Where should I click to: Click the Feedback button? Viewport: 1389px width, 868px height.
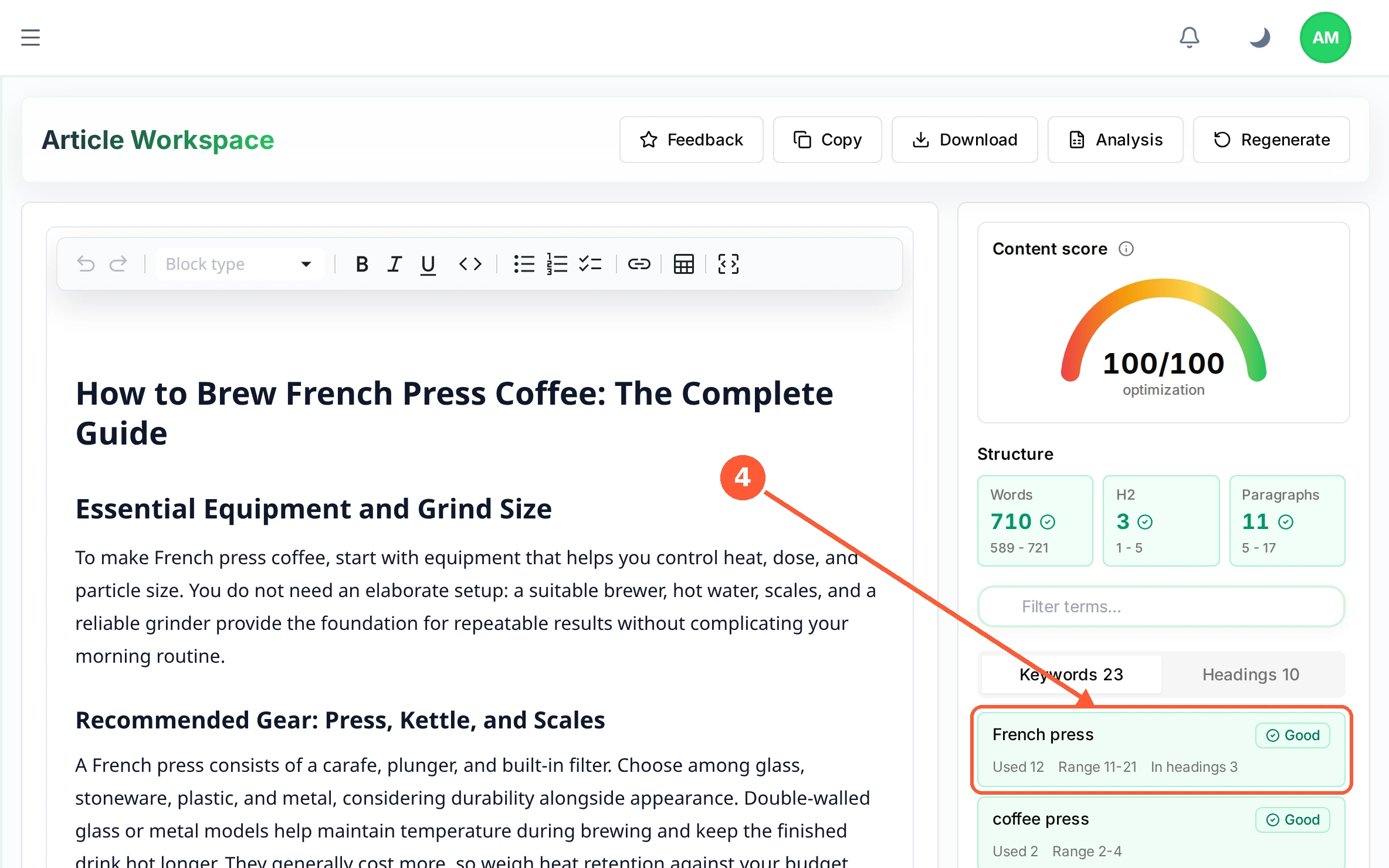(x=691, y=140)
